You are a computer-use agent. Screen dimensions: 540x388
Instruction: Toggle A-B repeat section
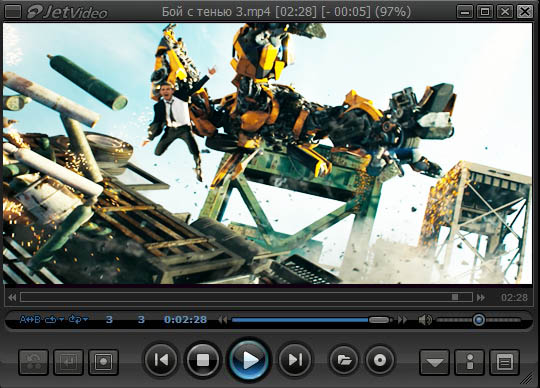(x=30, y=319)
